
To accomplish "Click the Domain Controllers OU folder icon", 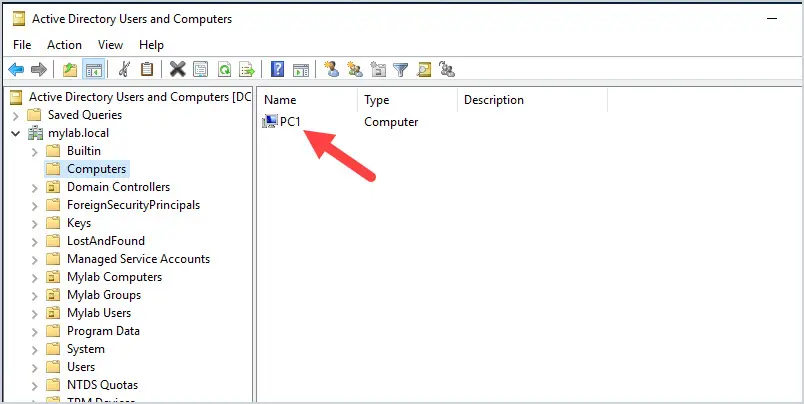I will 53,187.
